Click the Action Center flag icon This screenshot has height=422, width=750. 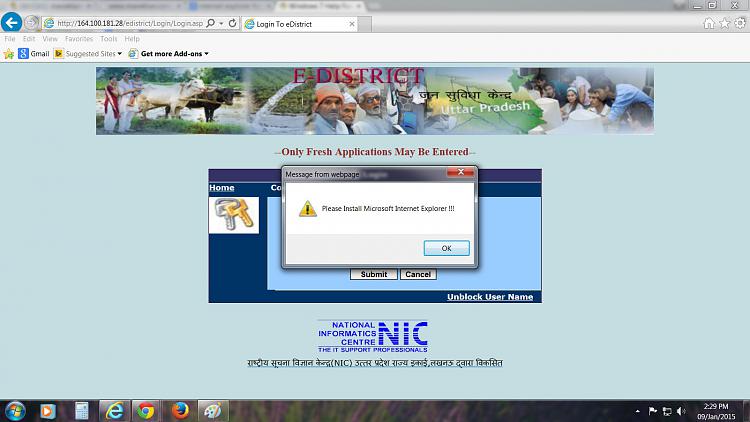point(652,411)
